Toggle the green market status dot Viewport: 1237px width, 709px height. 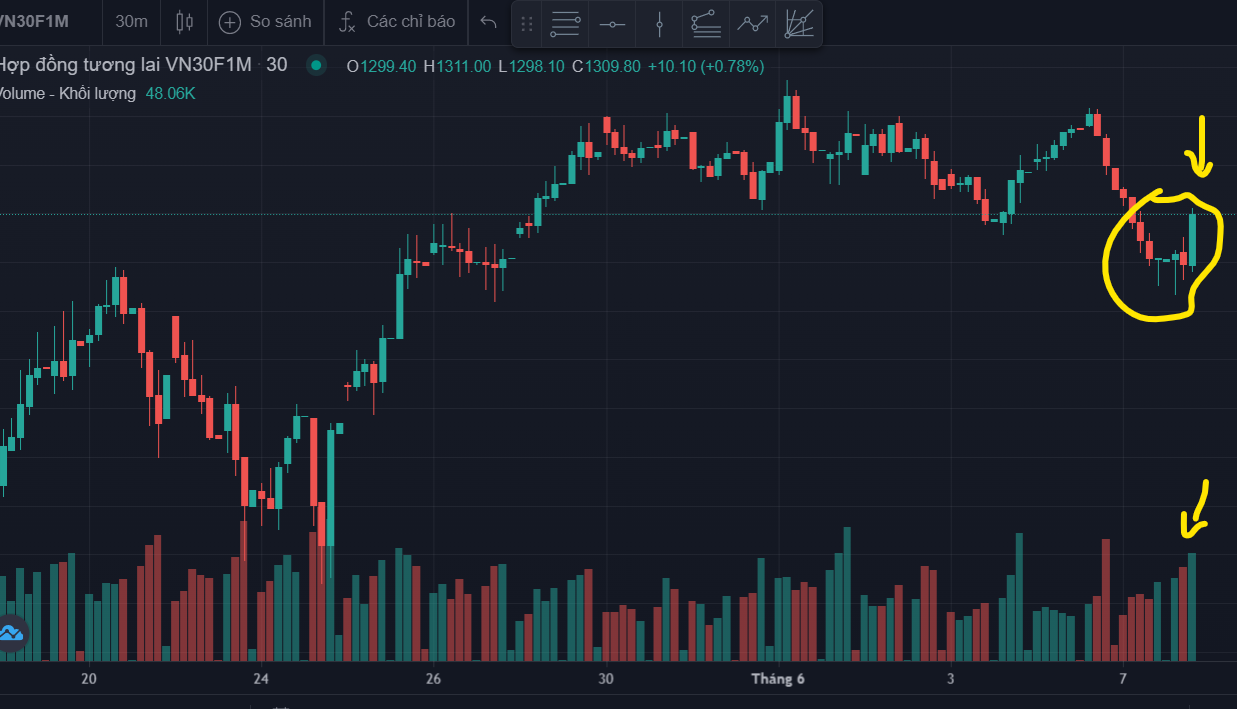pos(316,66)
